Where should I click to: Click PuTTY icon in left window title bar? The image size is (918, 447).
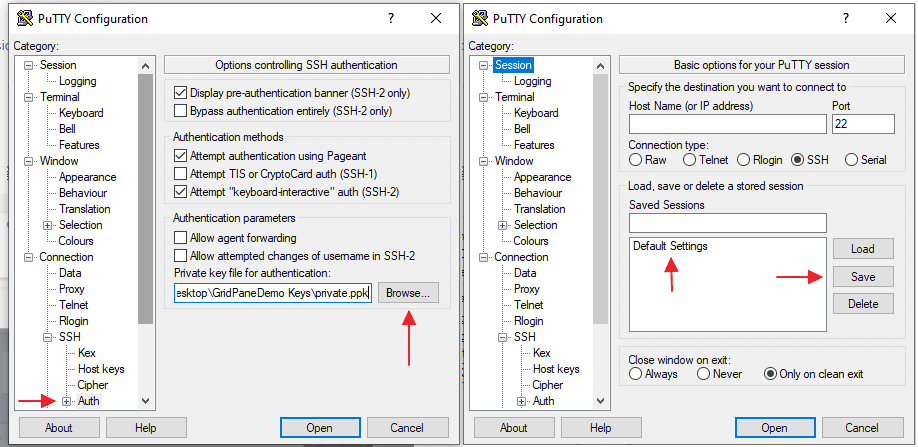pos(25,19)
